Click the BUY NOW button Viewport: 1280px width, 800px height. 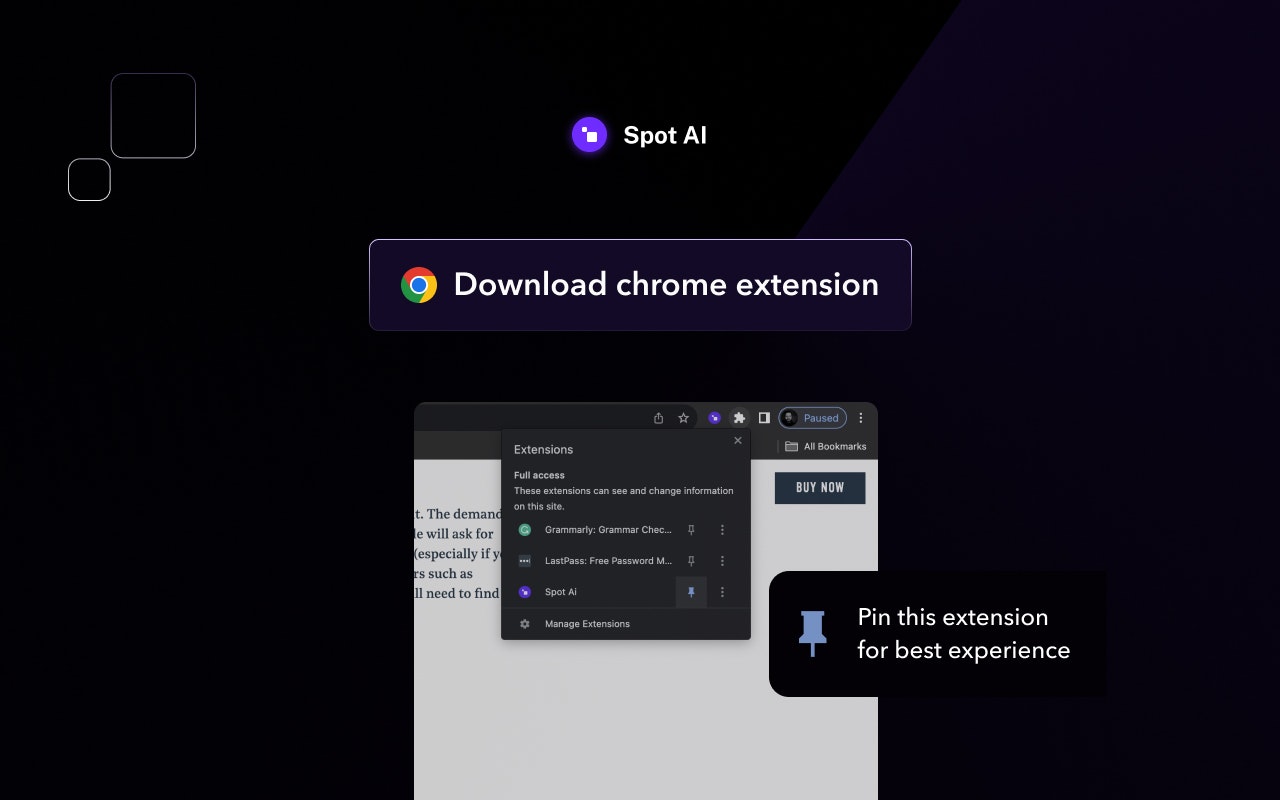click(x=820, y=488)
